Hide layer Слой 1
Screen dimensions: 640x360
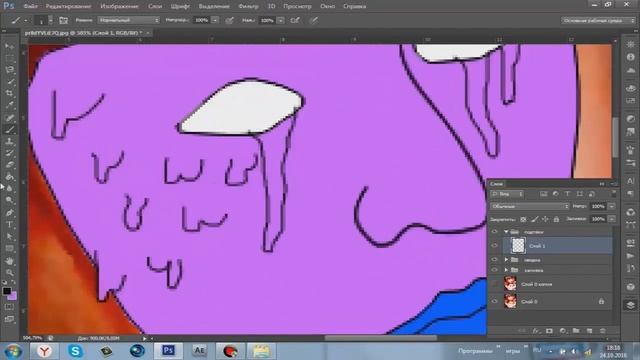click(495, 246)
